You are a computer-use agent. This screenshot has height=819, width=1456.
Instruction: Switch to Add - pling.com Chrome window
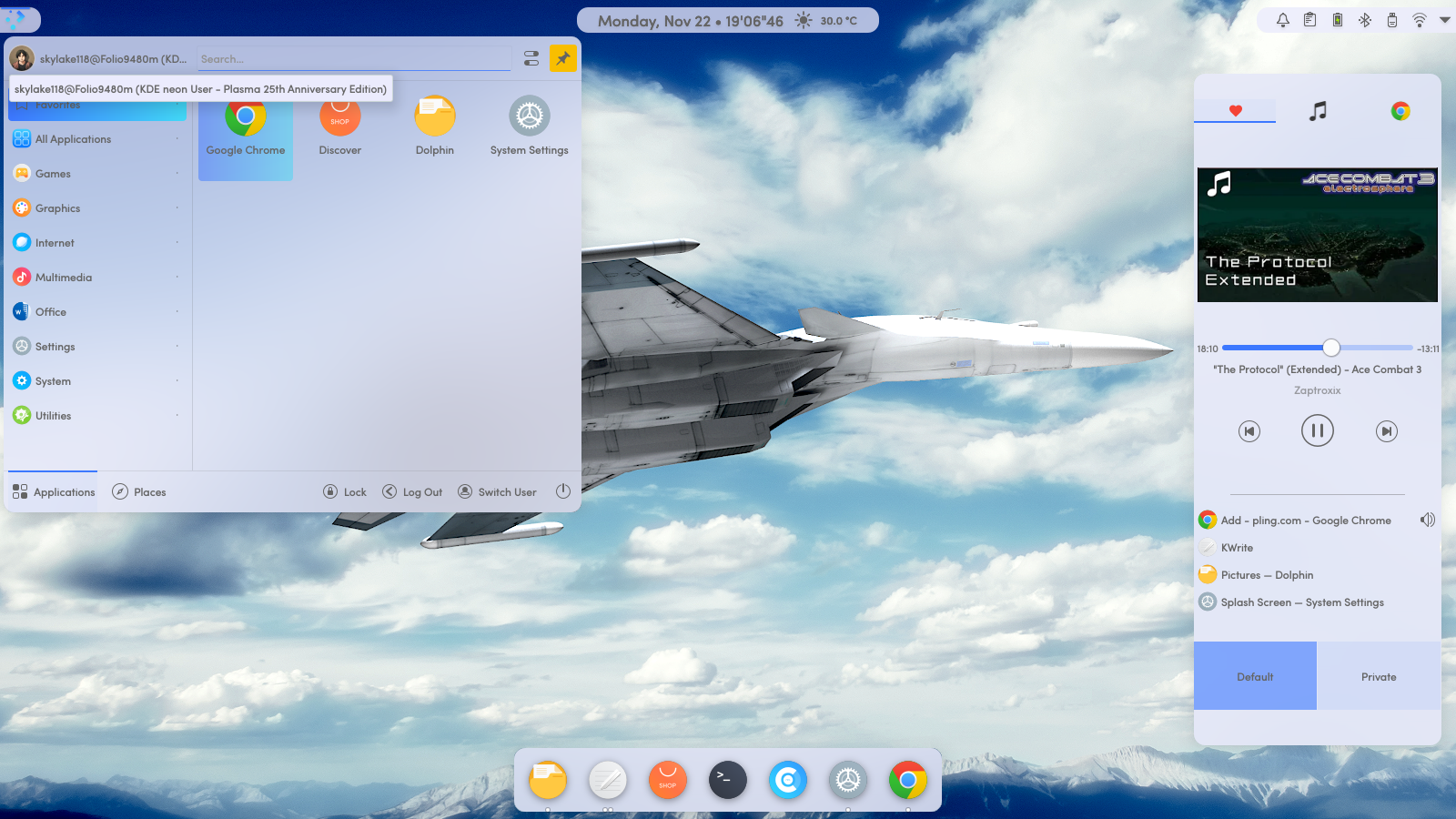click(1305, 521)
